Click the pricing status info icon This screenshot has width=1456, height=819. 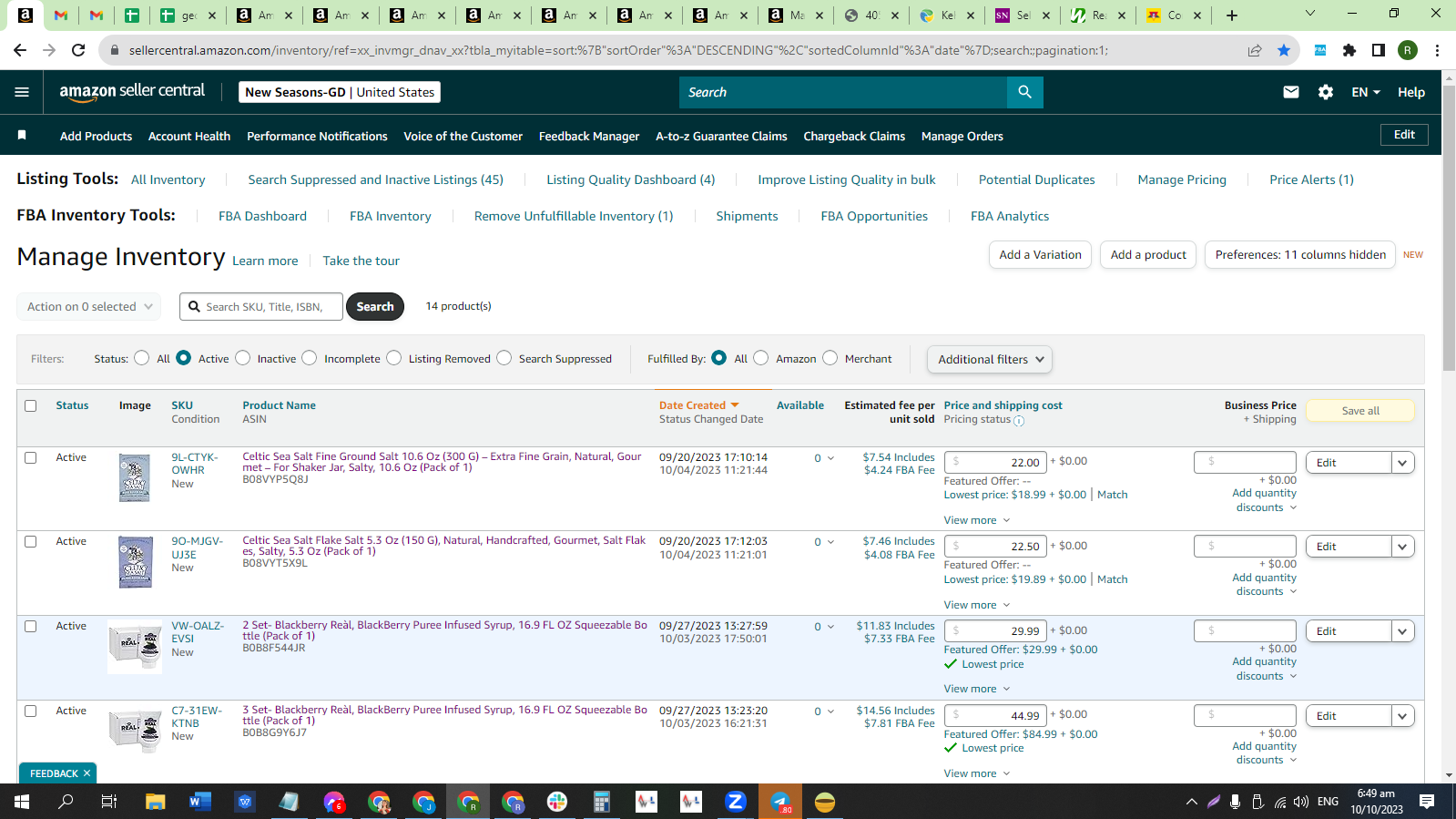pyautogui.click(x=1019, y=421)
